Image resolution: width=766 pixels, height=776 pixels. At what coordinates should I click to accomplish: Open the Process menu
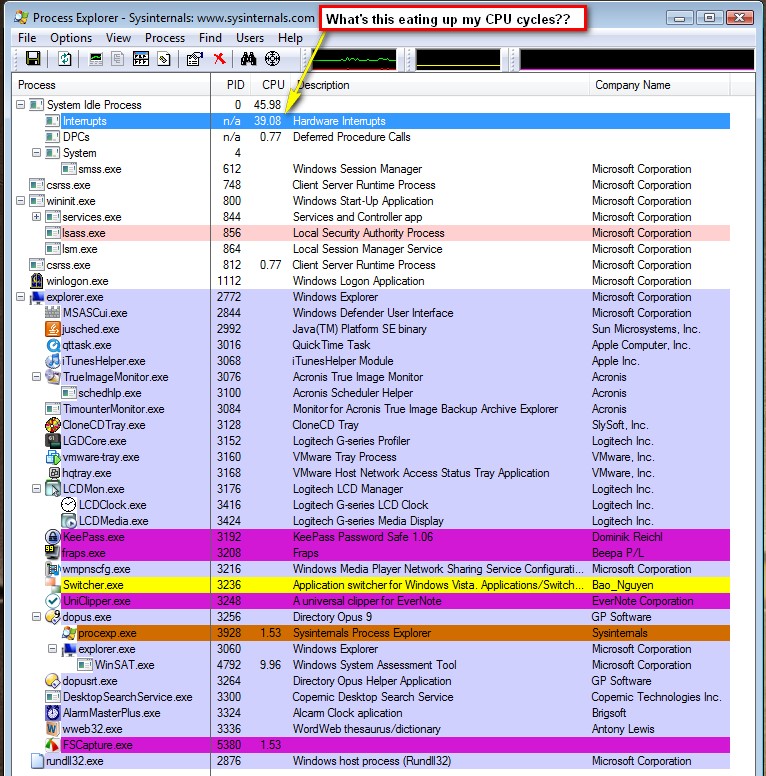pyautogui.click(x=165, y=38)
